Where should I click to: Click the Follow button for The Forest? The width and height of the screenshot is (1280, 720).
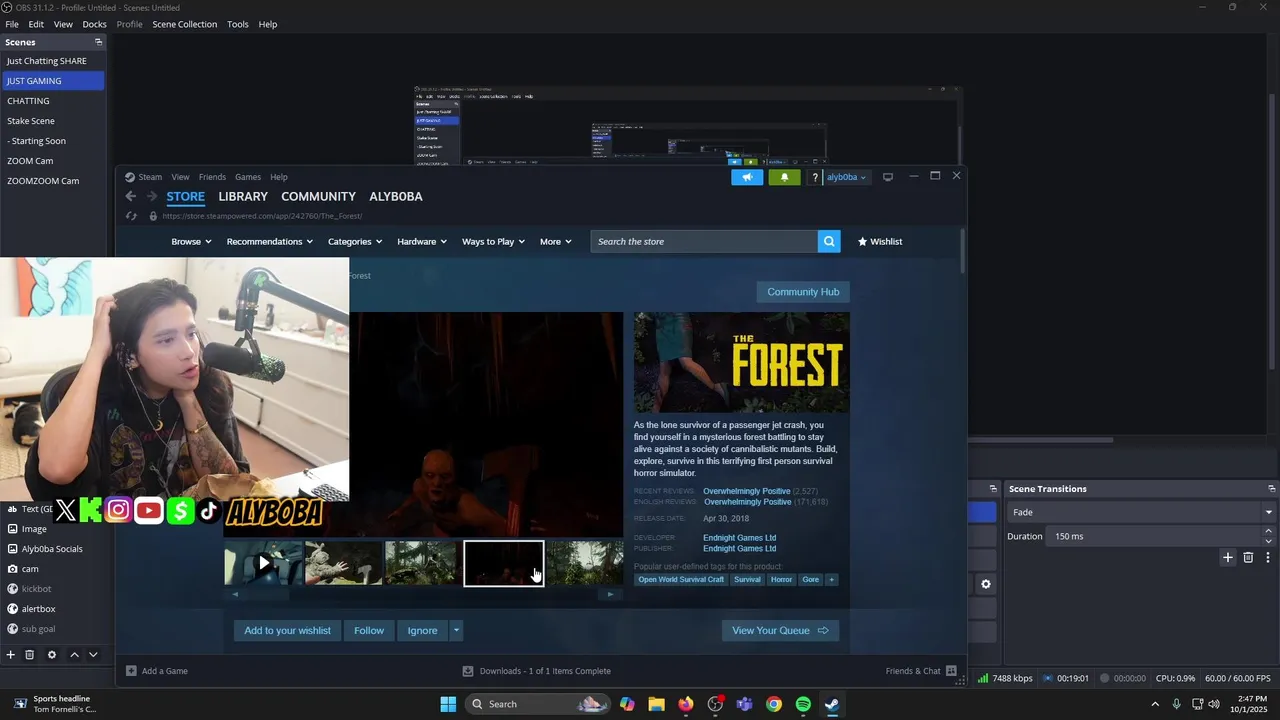tap(369, 630)
